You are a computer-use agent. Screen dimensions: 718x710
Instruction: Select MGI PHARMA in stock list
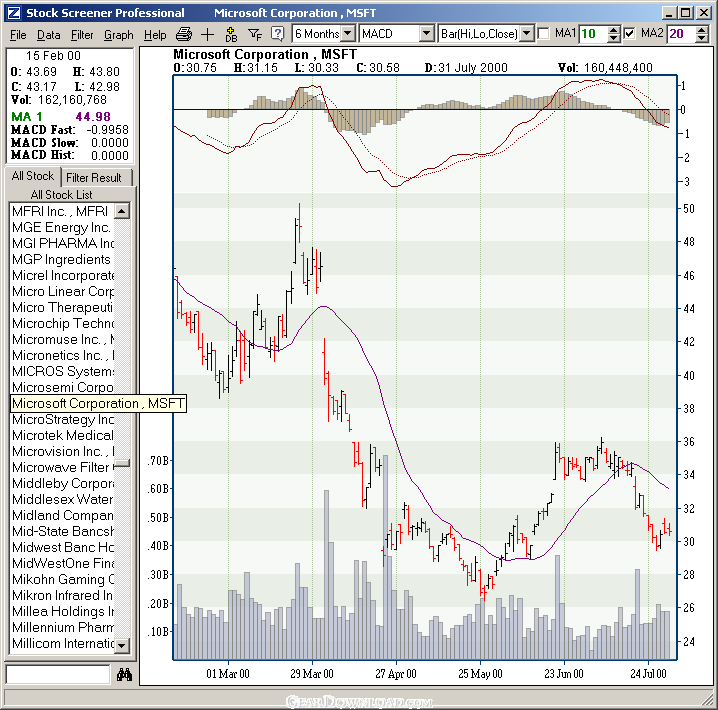pyautogui.click(x=62, y=244)
